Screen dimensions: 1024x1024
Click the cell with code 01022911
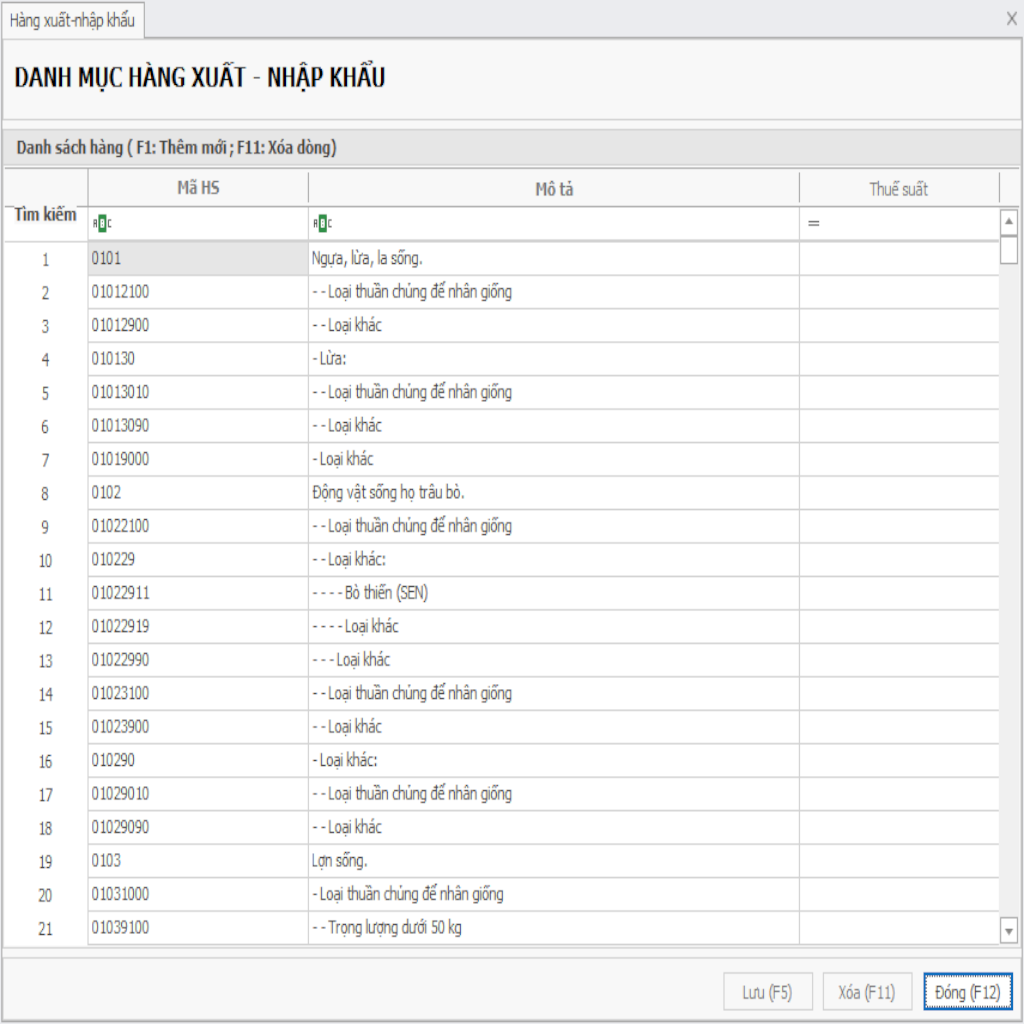click(197, 593)
